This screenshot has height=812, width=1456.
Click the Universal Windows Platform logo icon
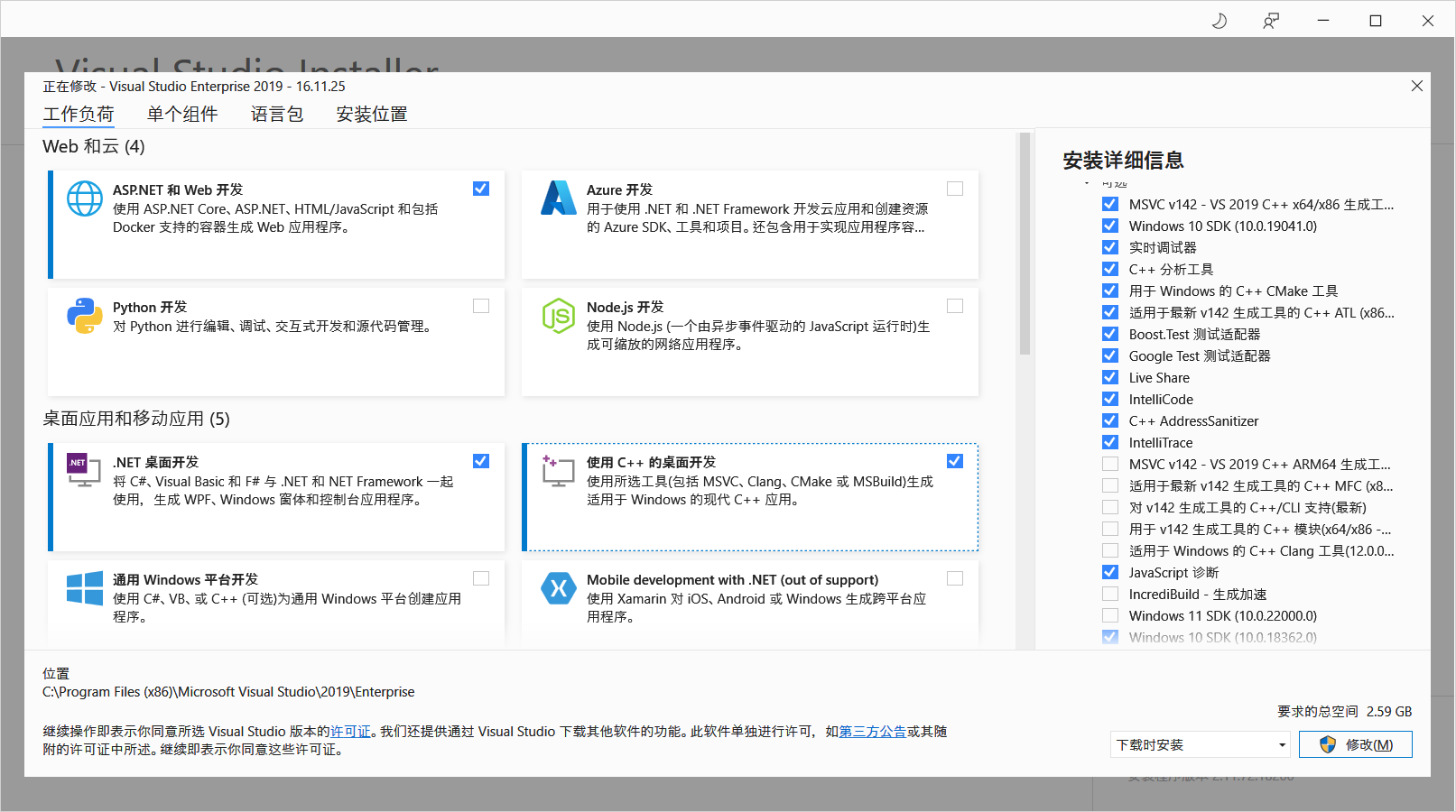pyautogui.click(x=85, y=588)
